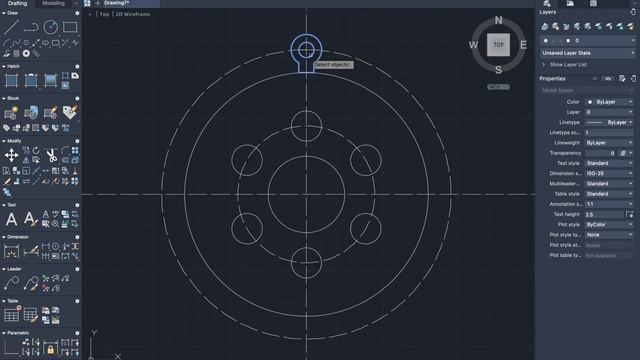The image size is (640, 360).
Task: Open the 2D Wireframe visual style menu
Action: [x=132, y=14]
